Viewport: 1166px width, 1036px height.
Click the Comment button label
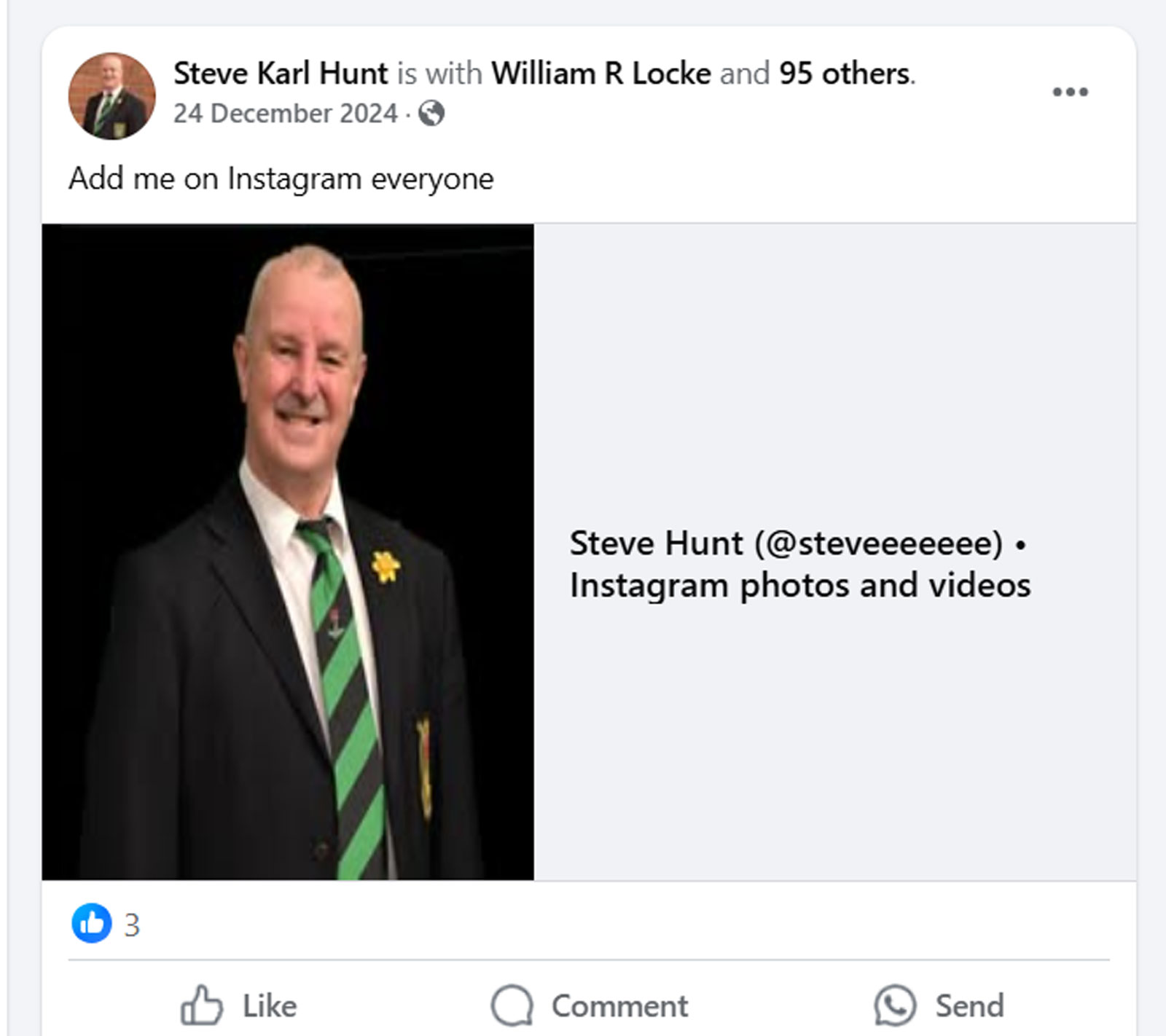tap(619, 1006)
